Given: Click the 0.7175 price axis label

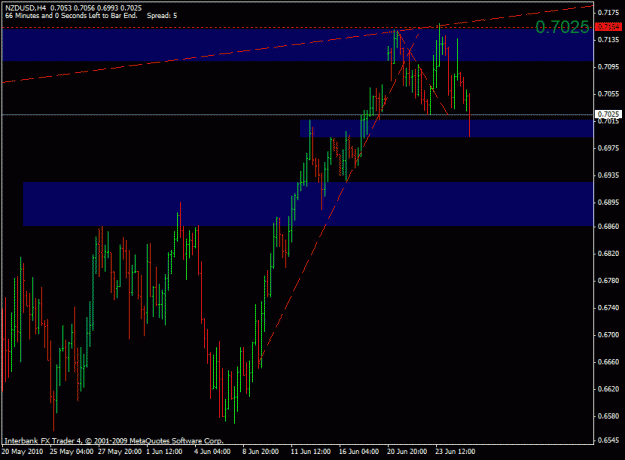Looking at the screenshot, I should pos(608,13).
